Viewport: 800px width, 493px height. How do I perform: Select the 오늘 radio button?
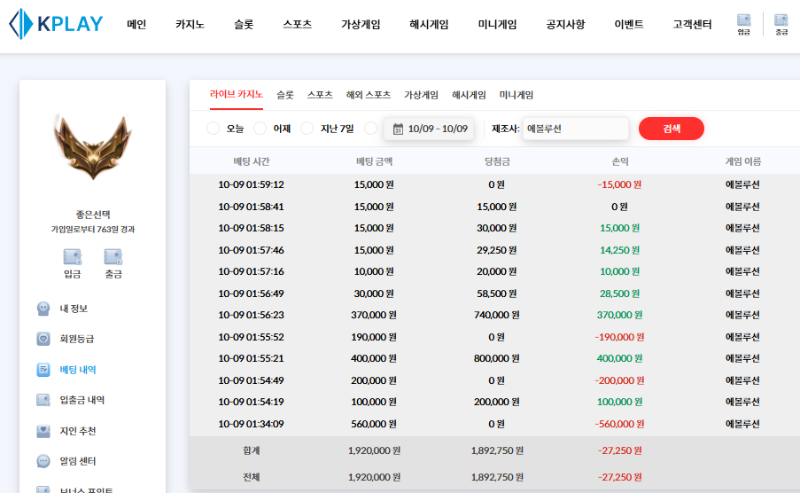(213, 128)
